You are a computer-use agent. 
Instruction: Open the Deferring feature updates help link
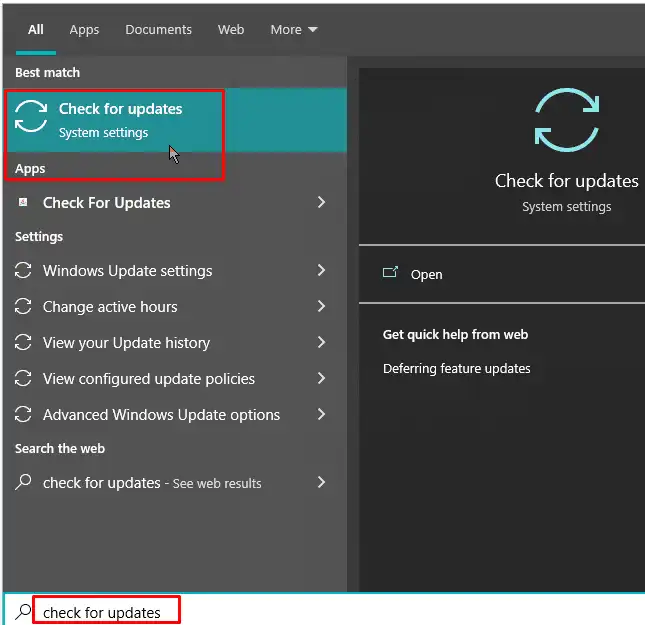click(456, 369)
